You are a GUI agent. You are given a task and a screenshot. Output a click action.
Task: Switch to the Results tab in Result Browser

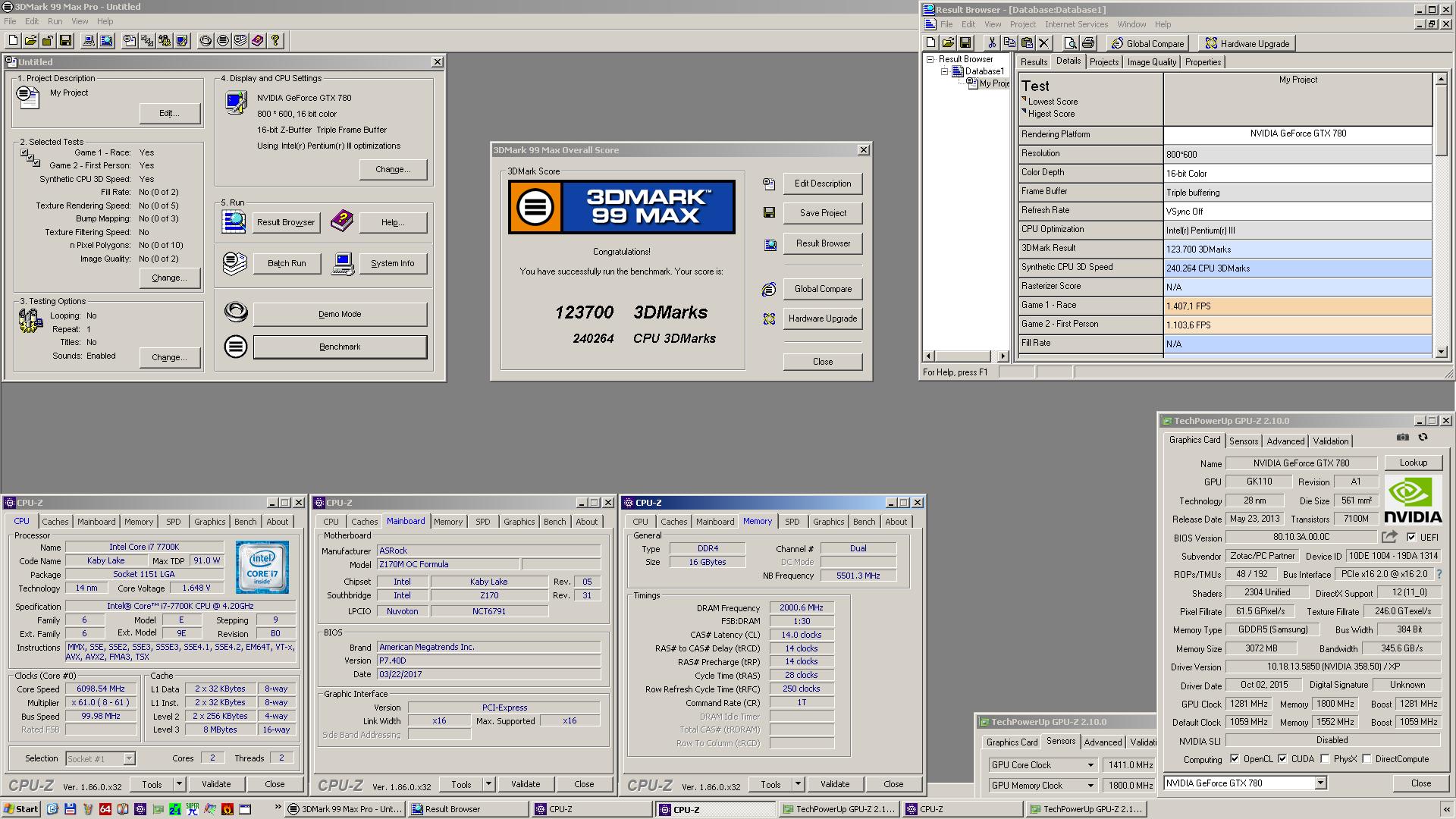coord(1033,62)
